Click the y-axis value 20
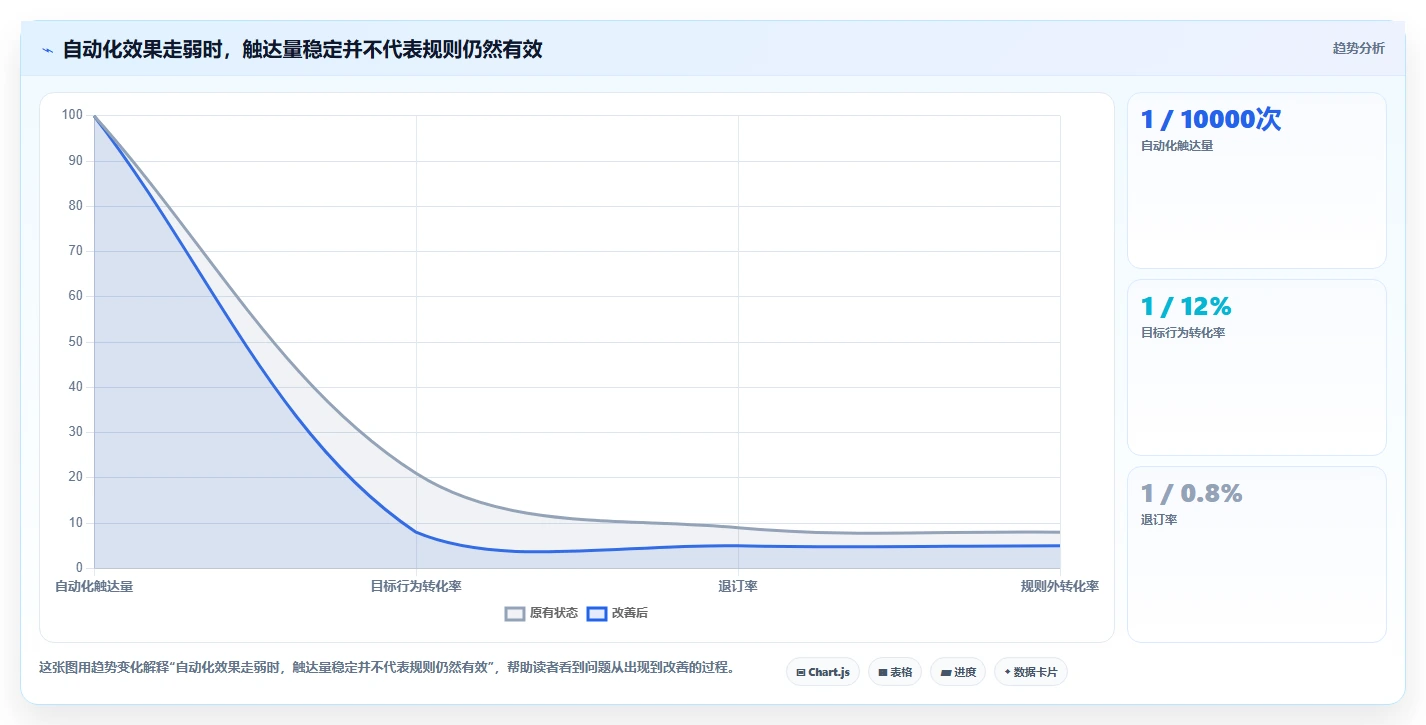 [x=75, y=477]
